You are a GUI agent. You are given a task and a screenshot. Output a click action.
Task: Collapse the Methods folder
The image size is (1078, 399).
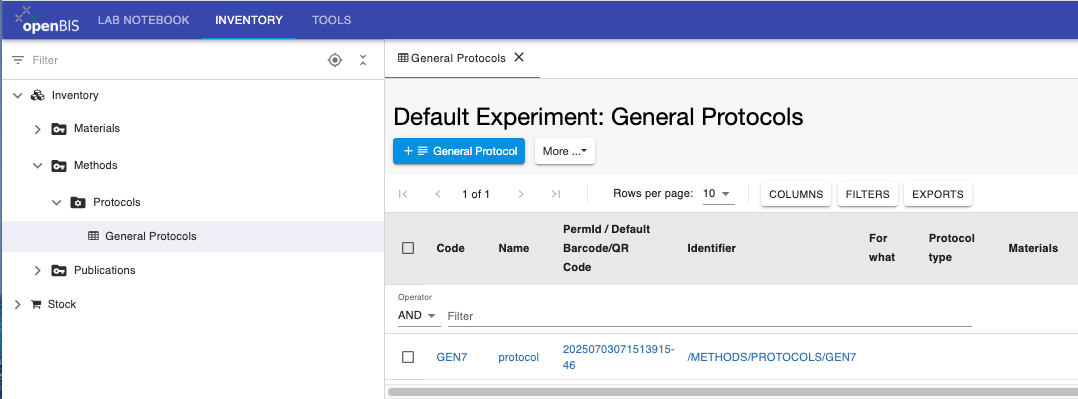click(37, 166)
